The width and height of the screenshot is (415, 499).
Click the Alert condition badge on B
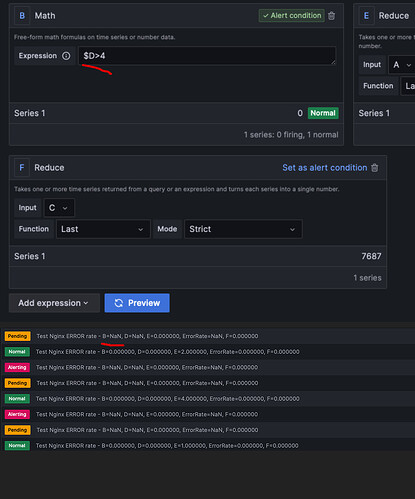pos(292,16)
